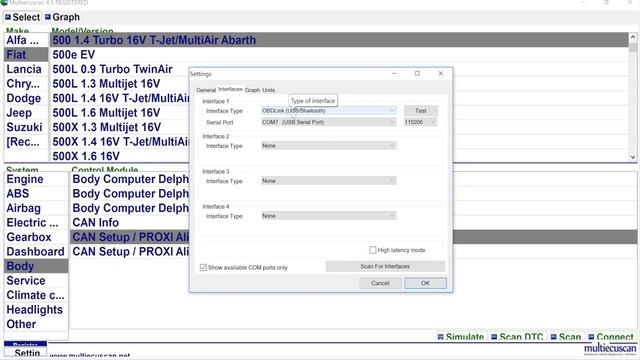Viewport: 640px width, 360px height.
Task: Click the Test button for Interface 1
Action: [421, 111]
